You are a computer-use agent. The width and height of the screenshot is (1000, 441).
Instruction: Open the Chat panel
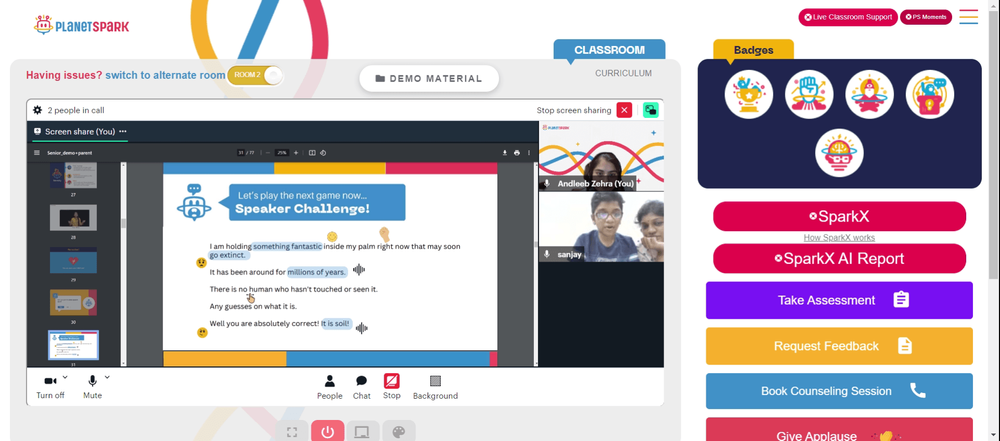point(362,387)
